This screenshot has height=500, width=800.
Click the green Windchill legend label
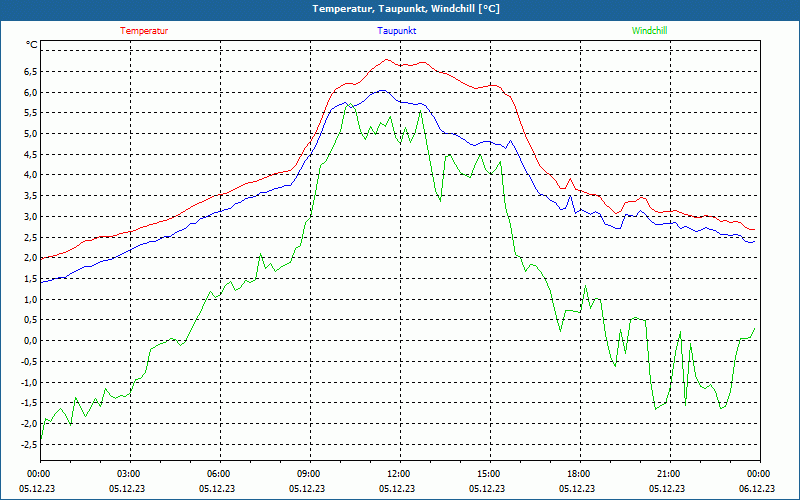pos(649,31)
